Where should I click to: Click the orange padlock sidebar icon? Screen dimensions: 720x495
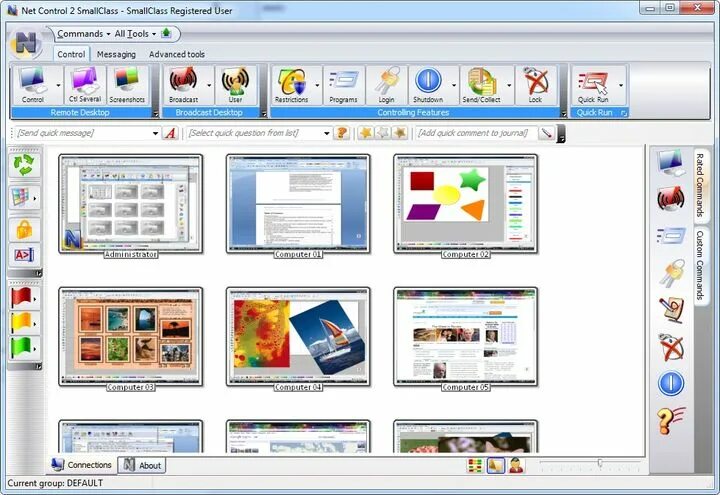click(x=24, y=230)
